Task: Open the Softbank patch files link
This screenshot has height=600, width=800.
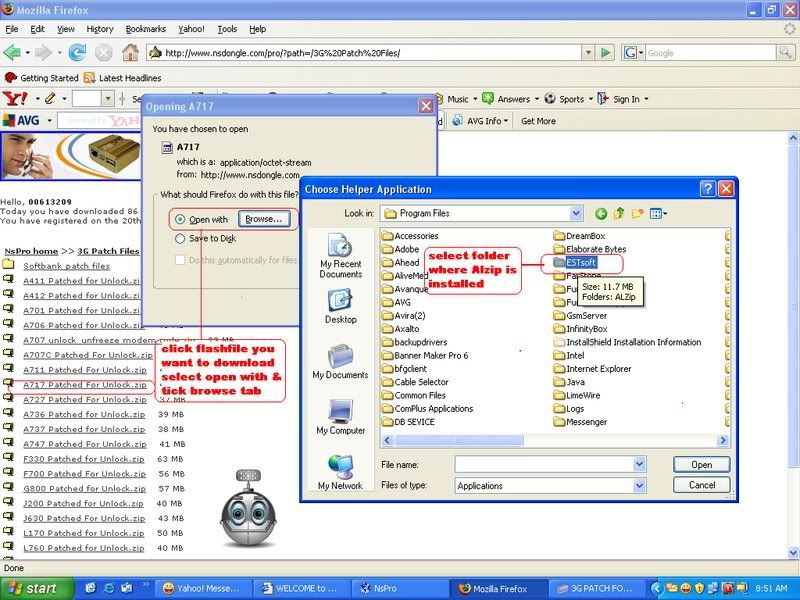Action: [x=66, y=266]
